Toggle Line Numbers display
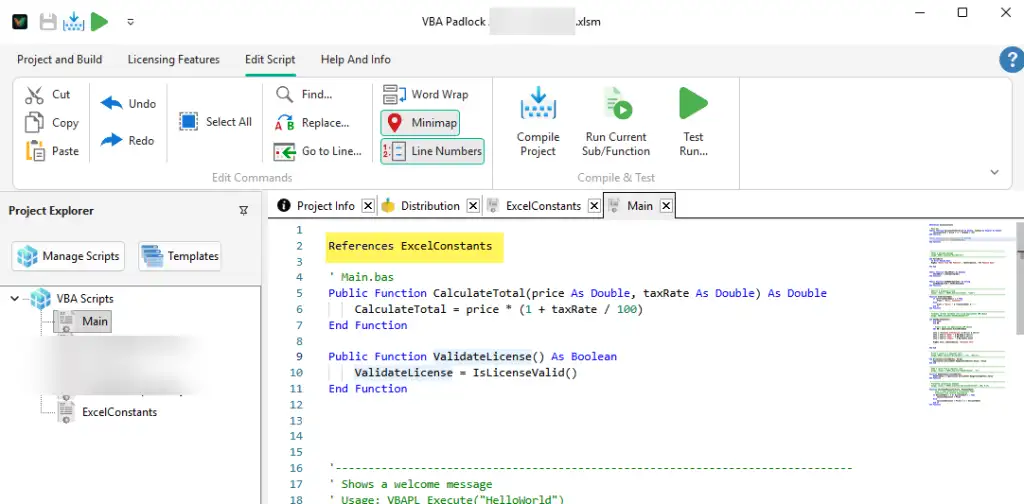The height and width of the screenshot is (504, 1024). [x=432, y=151]
